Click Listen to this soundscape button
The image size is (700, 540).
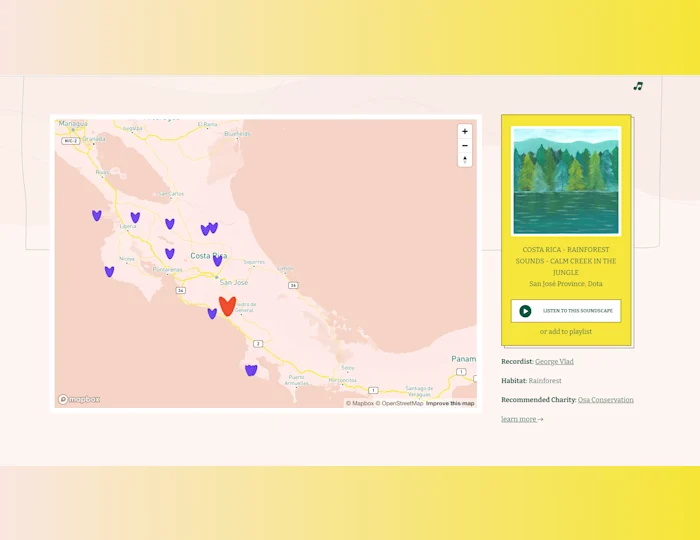tap(566, 311)
